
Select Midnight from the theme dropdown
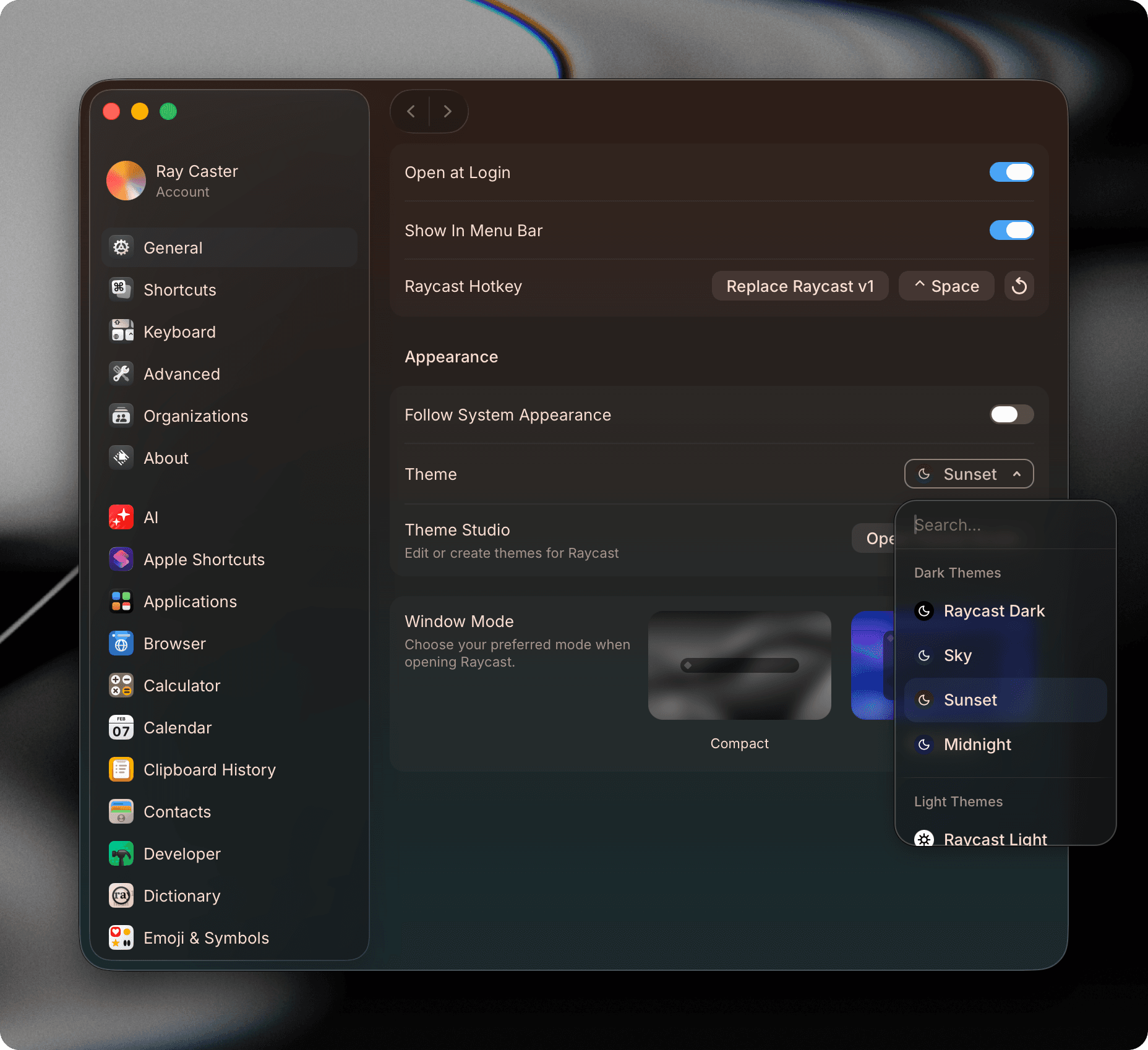coord(977,745)
